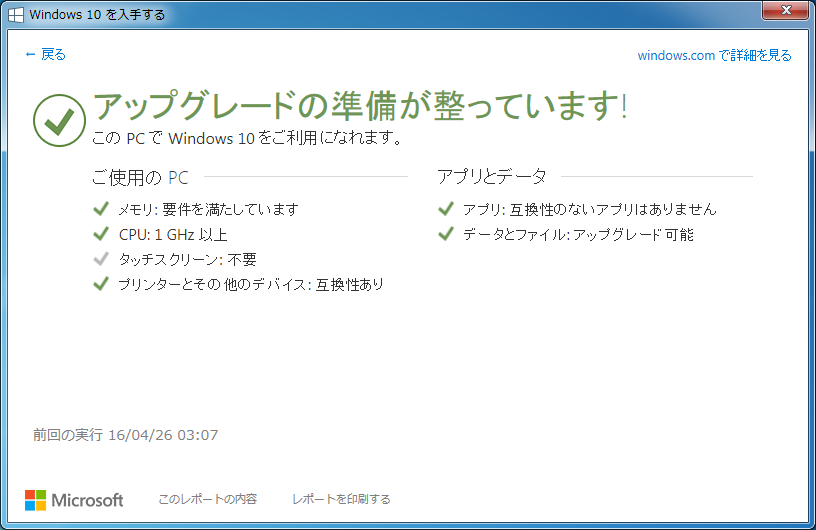Viewport: 816px width, 530px height.
Task: Select text アプリ: 互換性のないアプリはありません
Action: tap(590, 209)
